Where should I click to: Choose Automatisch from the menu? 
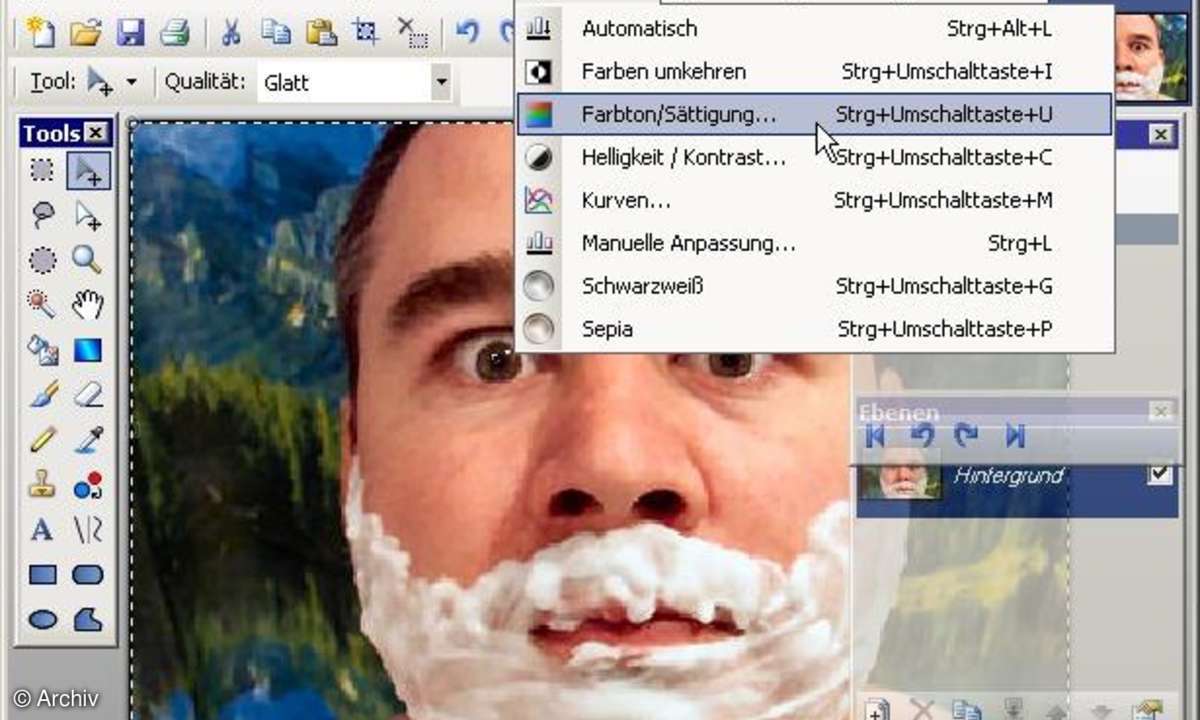(x=814, y=28)
